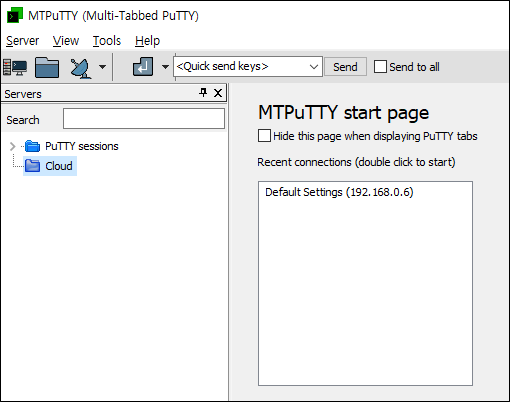510x402 pixels.
Task: Close the Servers panel
Action: point(218,93)
